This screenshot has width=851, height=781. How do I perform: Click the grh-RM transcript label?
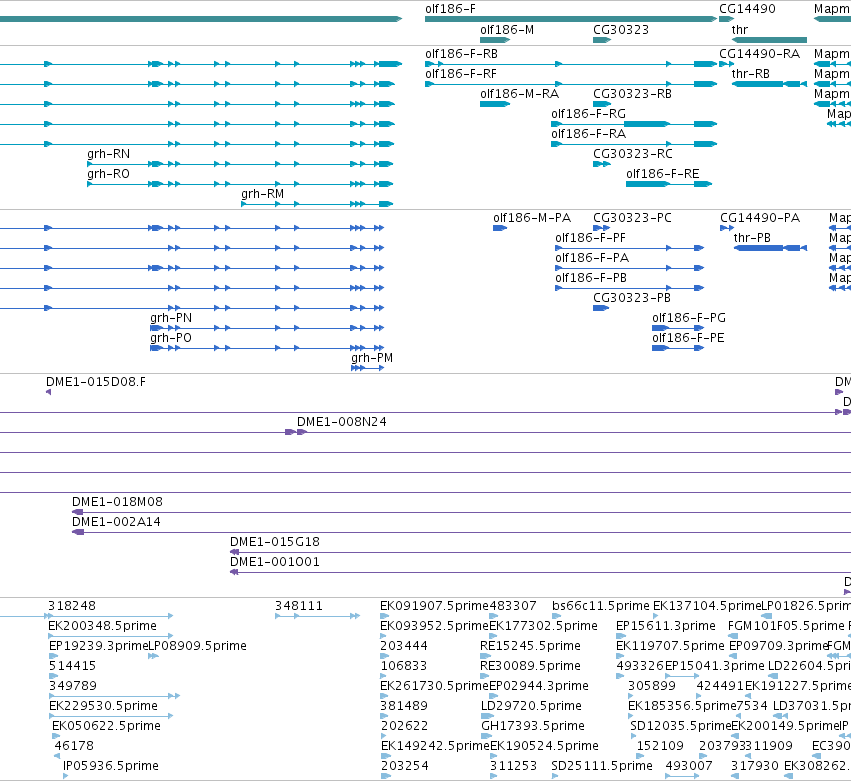pos(263,194)
